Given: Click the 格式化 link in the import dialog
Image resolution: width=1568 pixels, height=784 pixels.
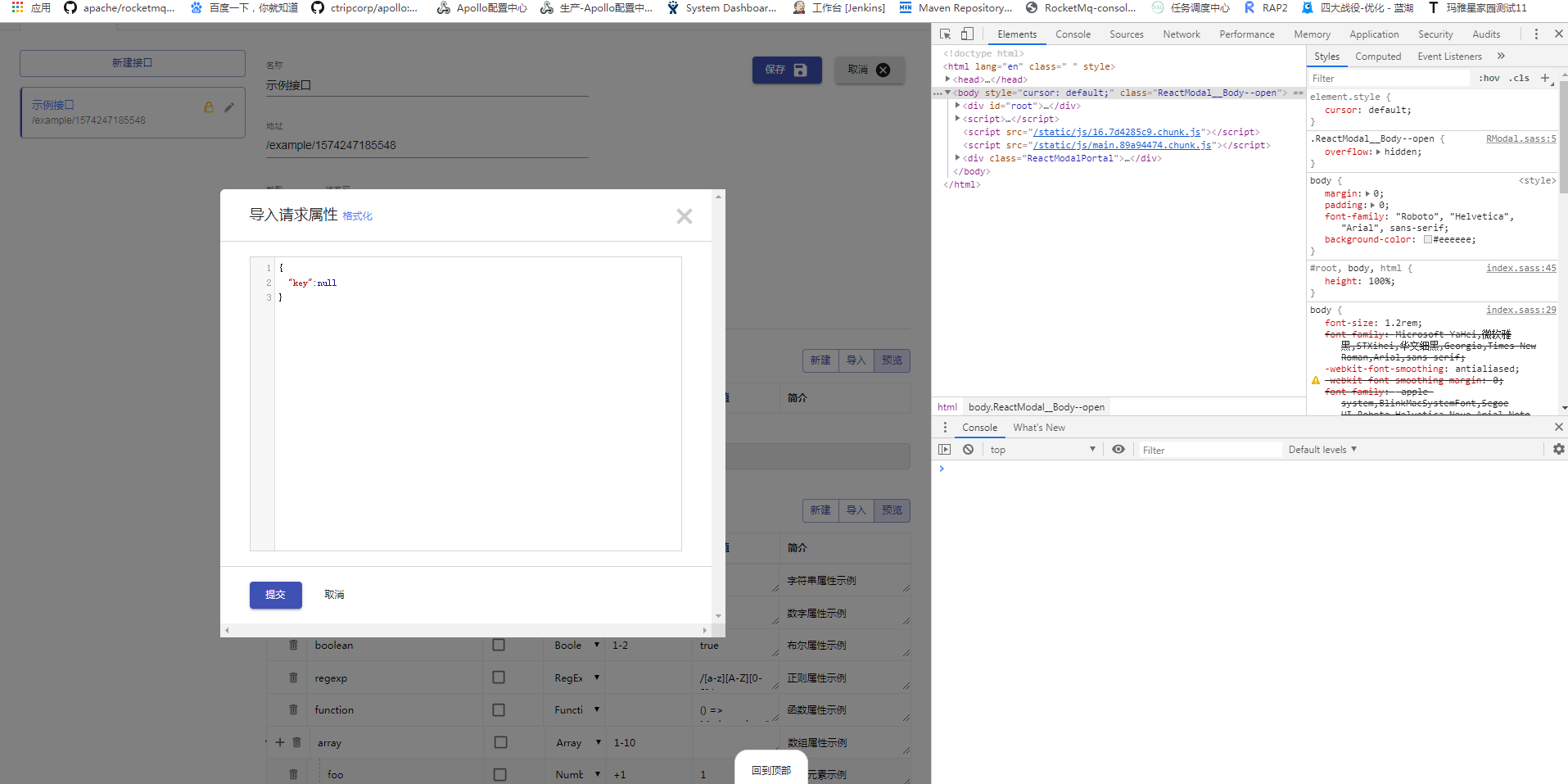Looking at the screenshot, I should coord(357,215).
